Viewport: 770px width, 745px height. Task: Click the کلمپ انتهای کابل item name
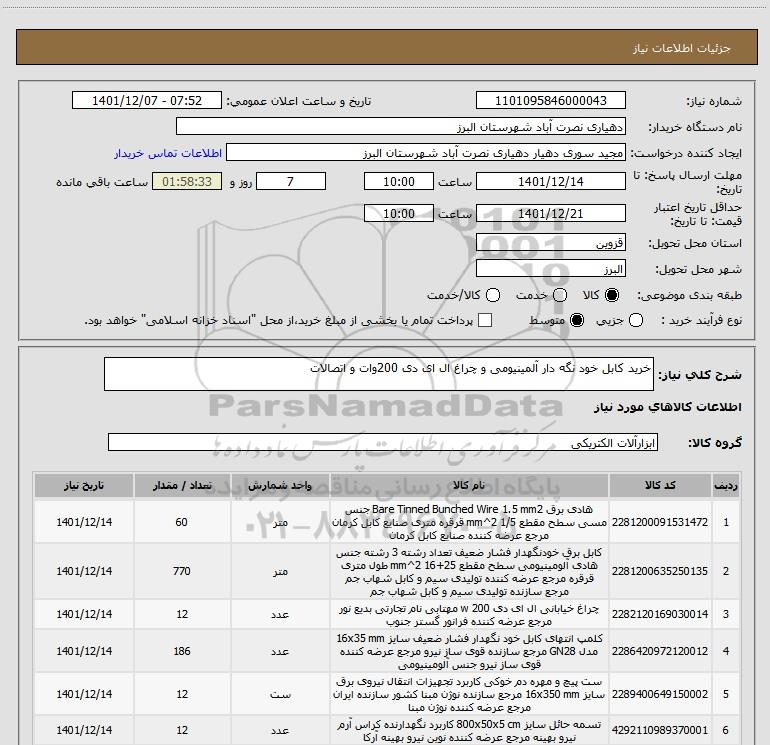[x=469, y=651]
